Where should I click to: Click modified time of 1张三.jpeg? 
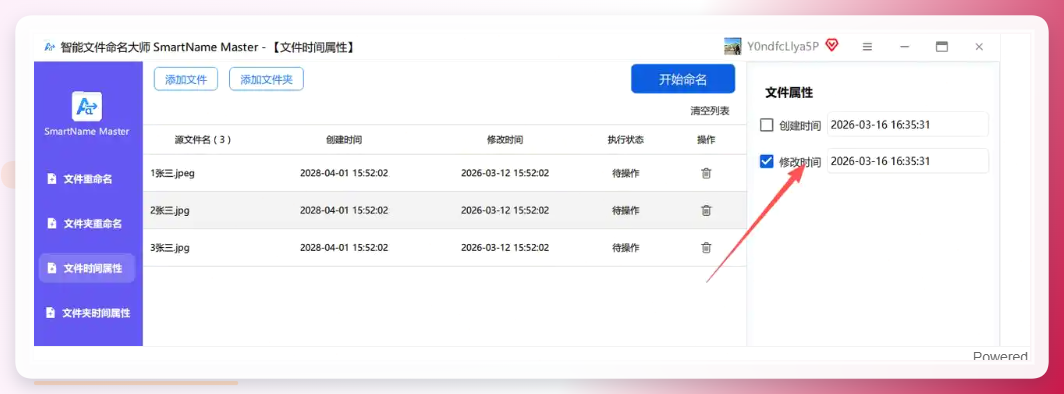click(x=505, y=173)
